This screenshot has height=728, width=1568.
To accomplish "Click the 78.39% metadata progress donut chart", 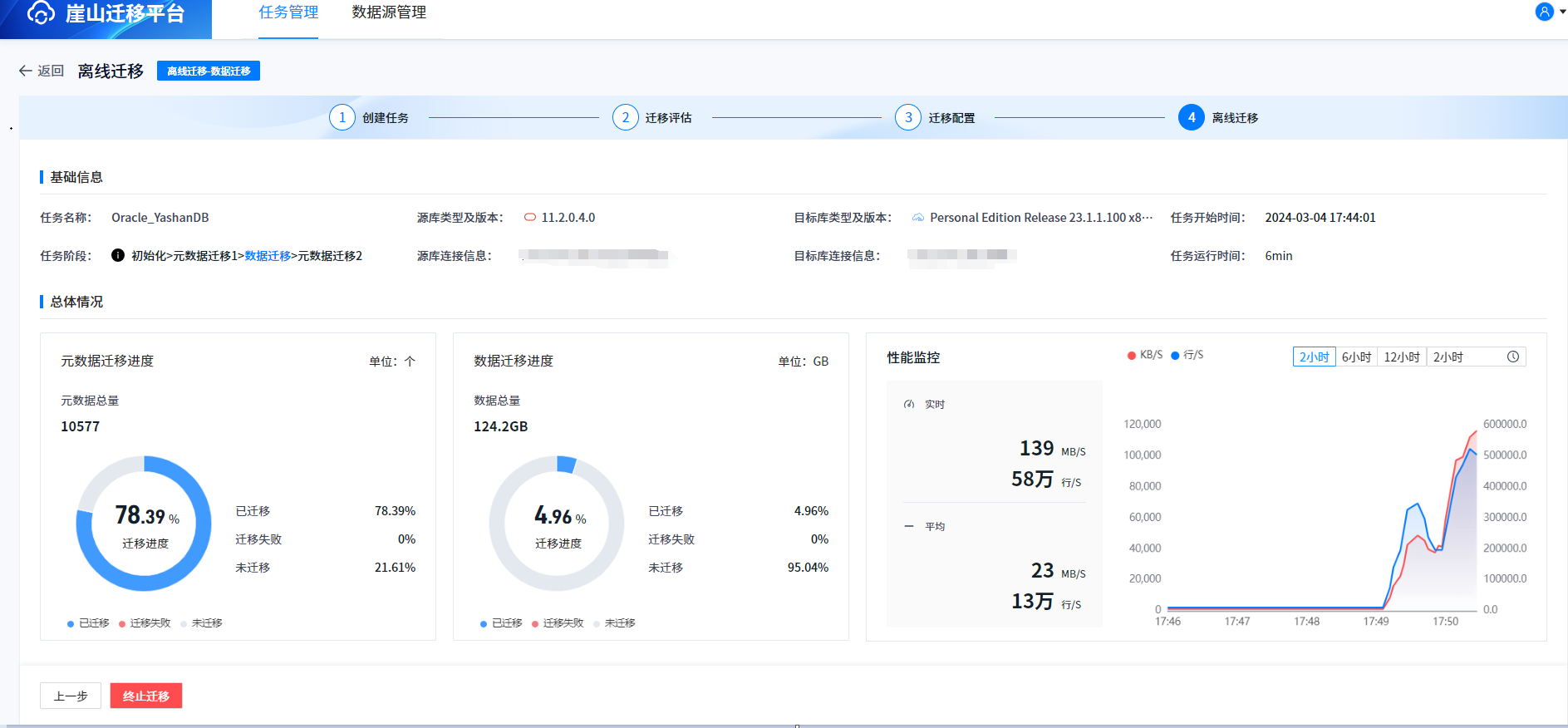I will pos(144,524).
